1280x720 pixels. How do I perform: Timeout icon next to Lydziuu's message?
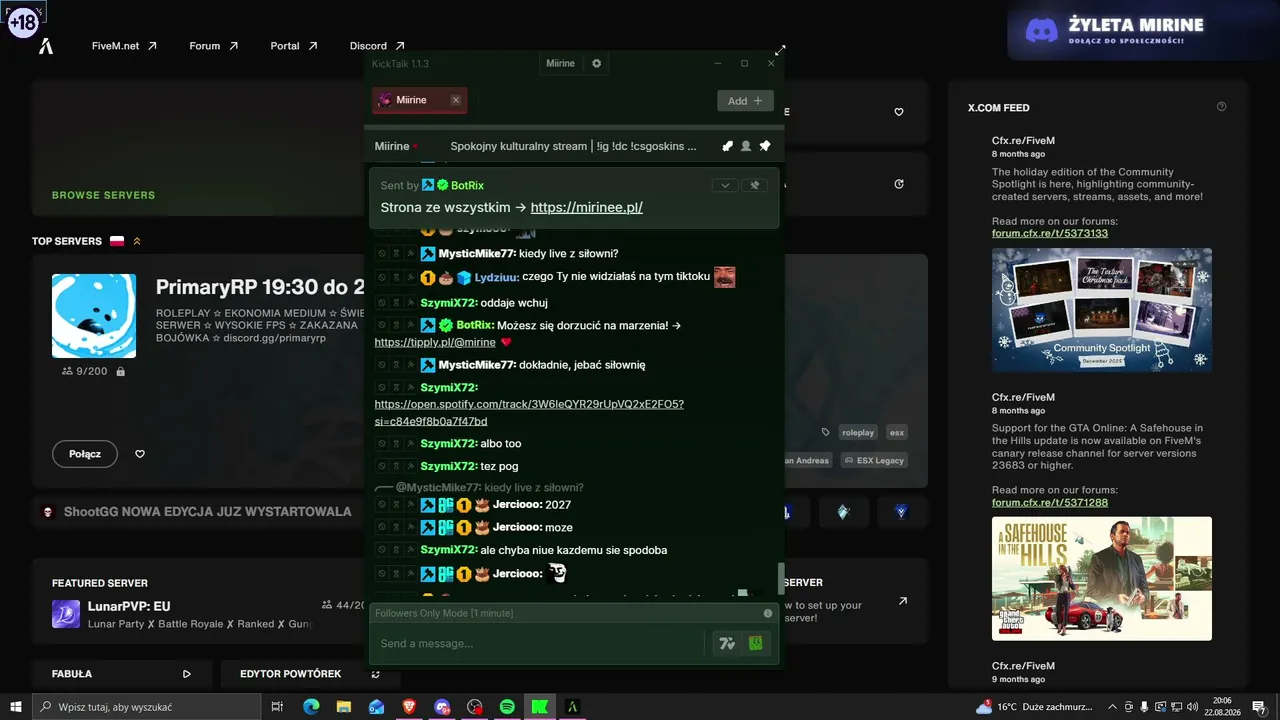point(396,278)
